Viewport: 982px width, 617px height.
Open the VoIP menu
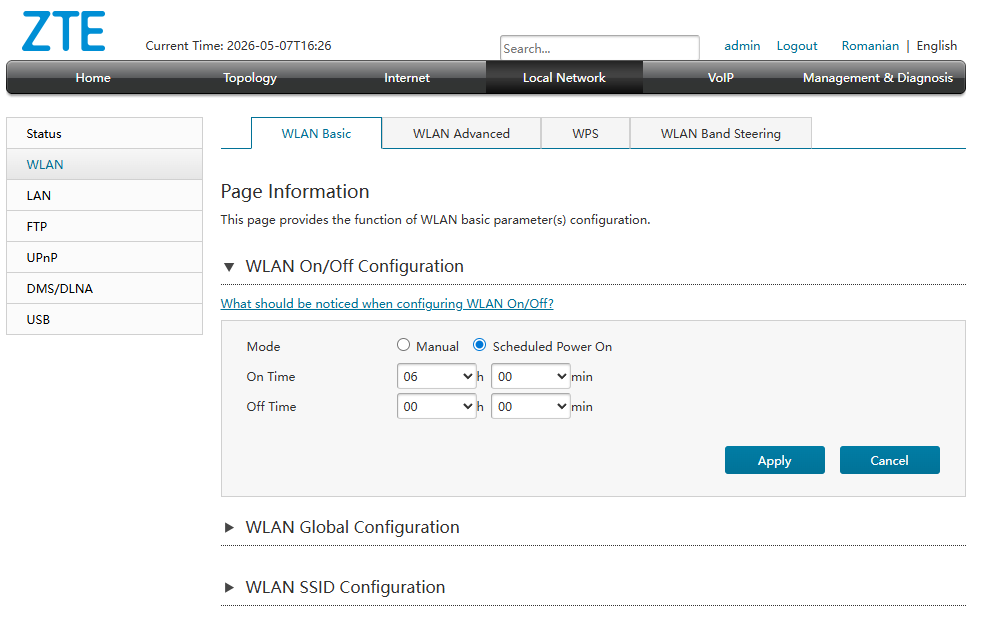[721, 78]
